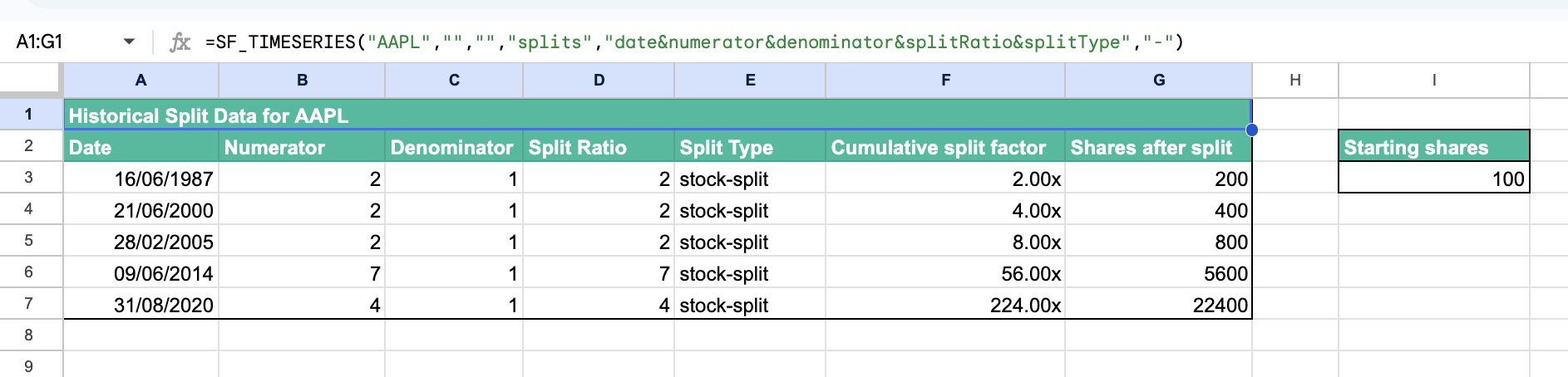Click shares after split value 200

click(x=1159, y=179)
